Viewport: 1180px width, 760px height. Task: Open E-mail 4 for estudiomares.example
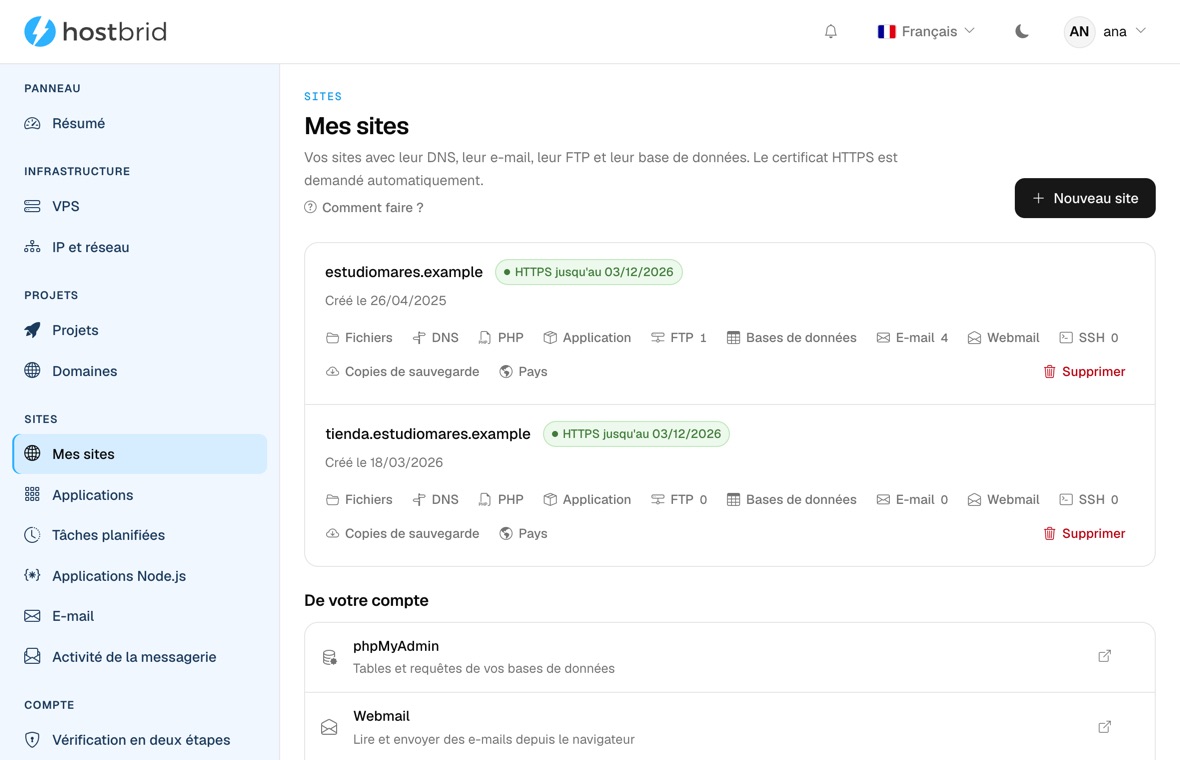pos(912,338)
